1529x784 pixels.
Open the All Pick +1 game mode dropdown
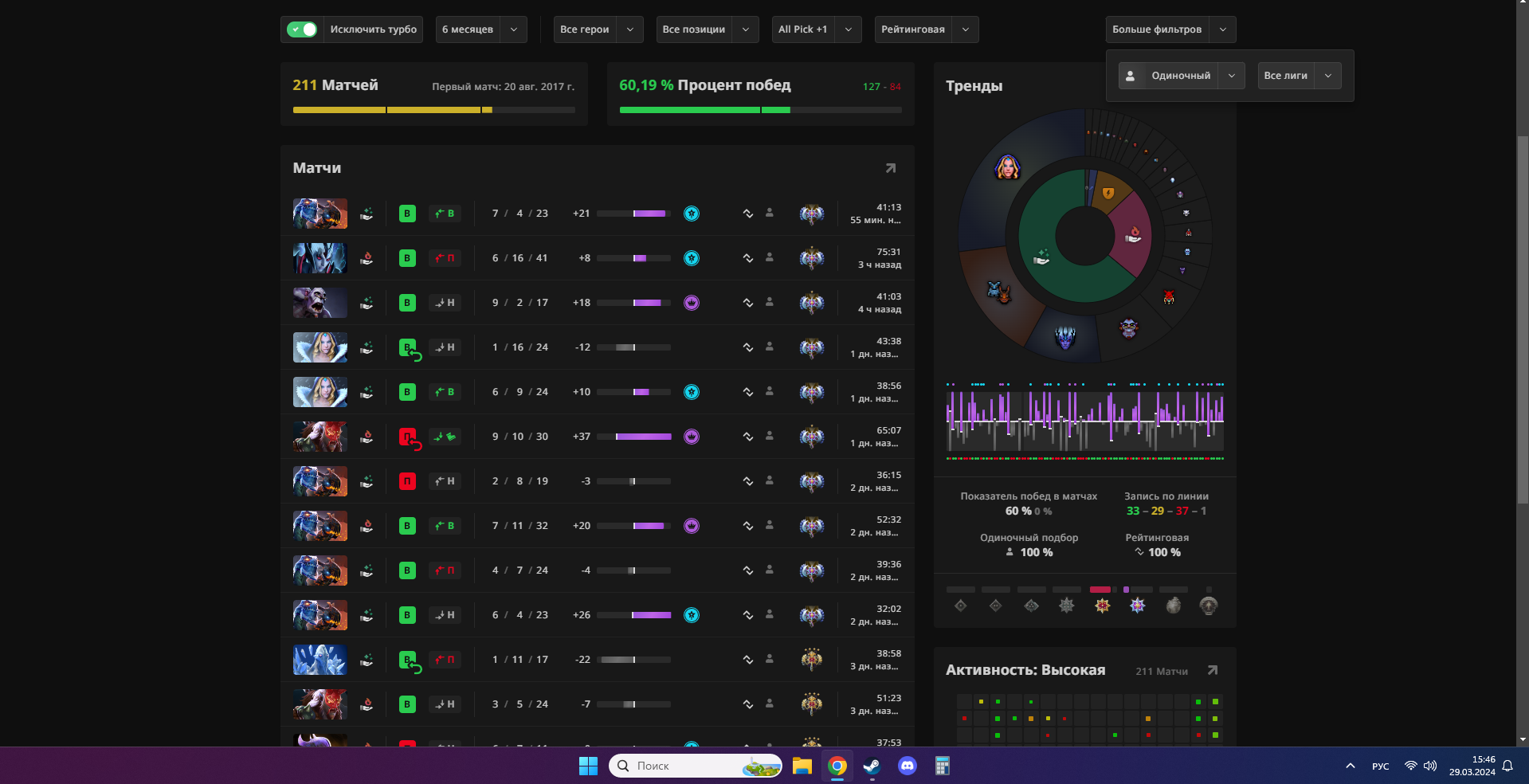click(817, 29)
